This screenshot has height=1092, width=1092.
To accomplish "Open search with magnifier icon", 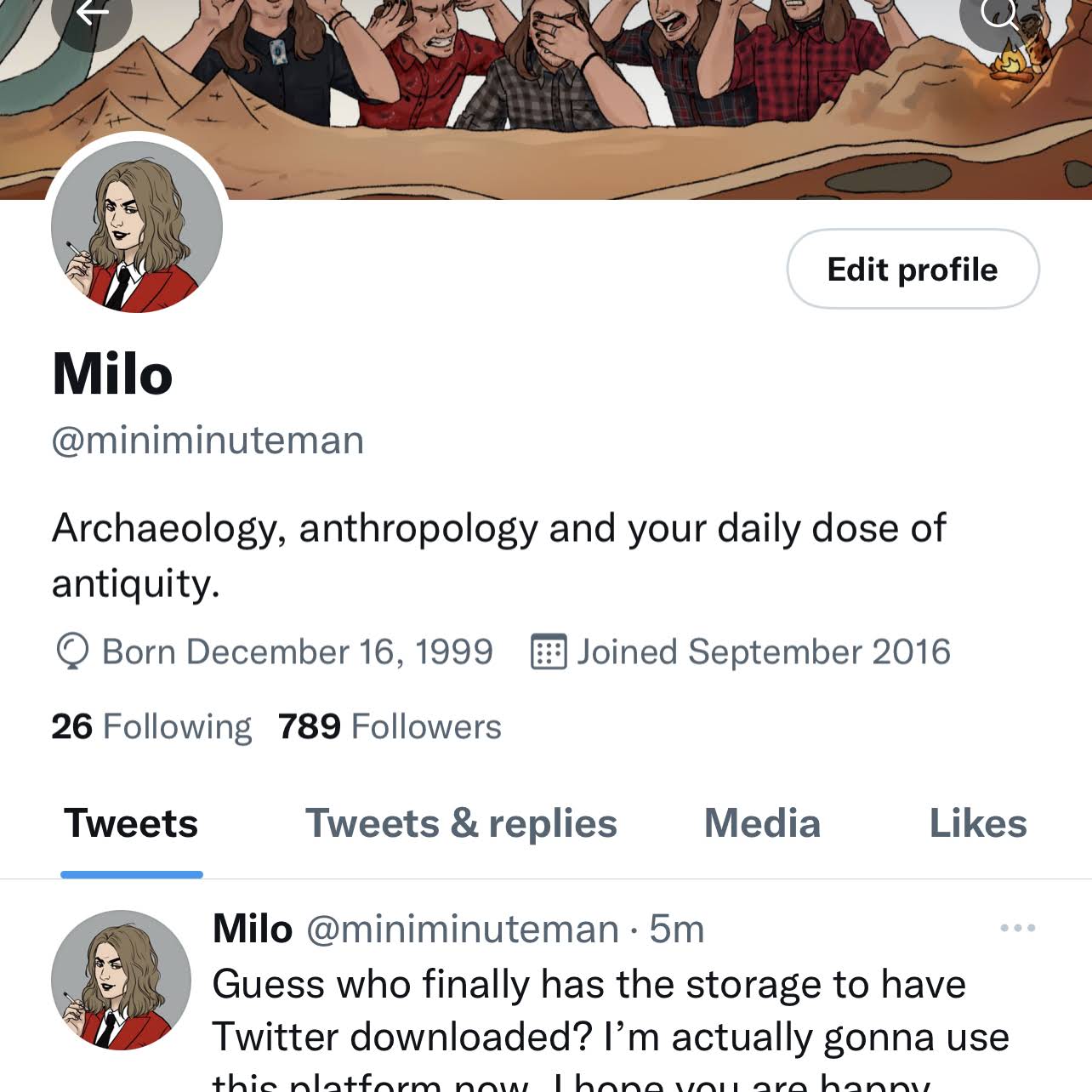I will point(1000,14).
